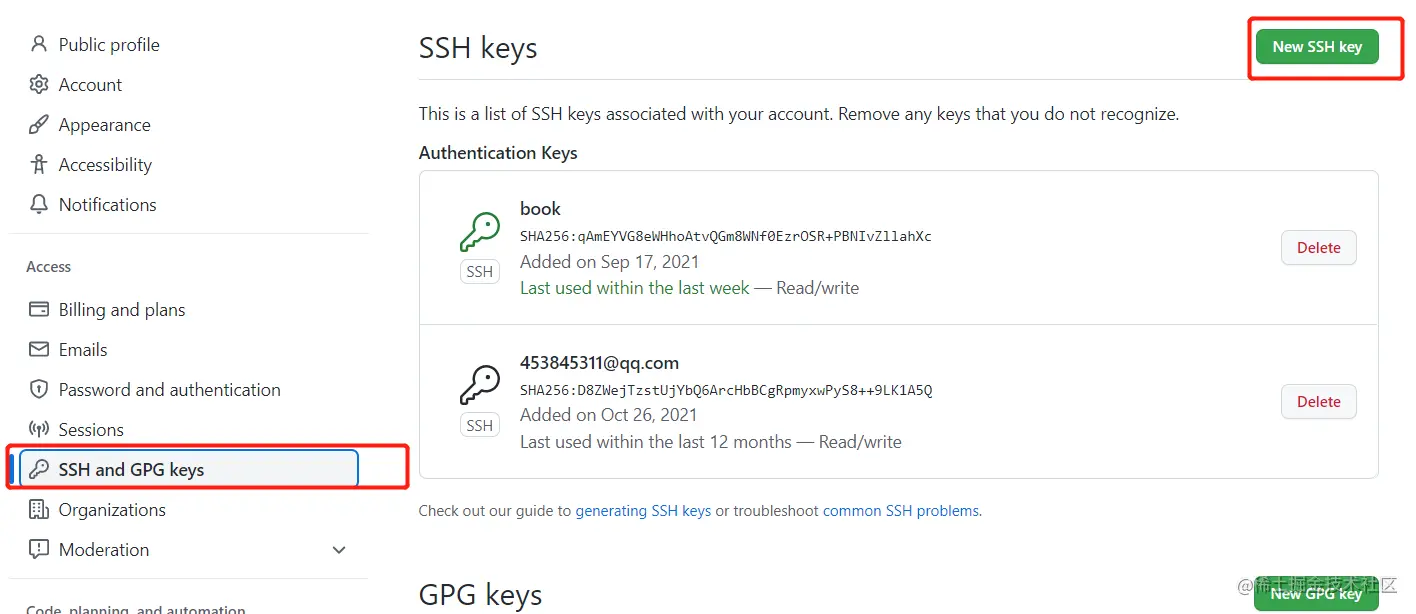The height and width of the screenshot is (614, 1416).
Task: Click the Emails envelope icon
Action: [39, 349]
